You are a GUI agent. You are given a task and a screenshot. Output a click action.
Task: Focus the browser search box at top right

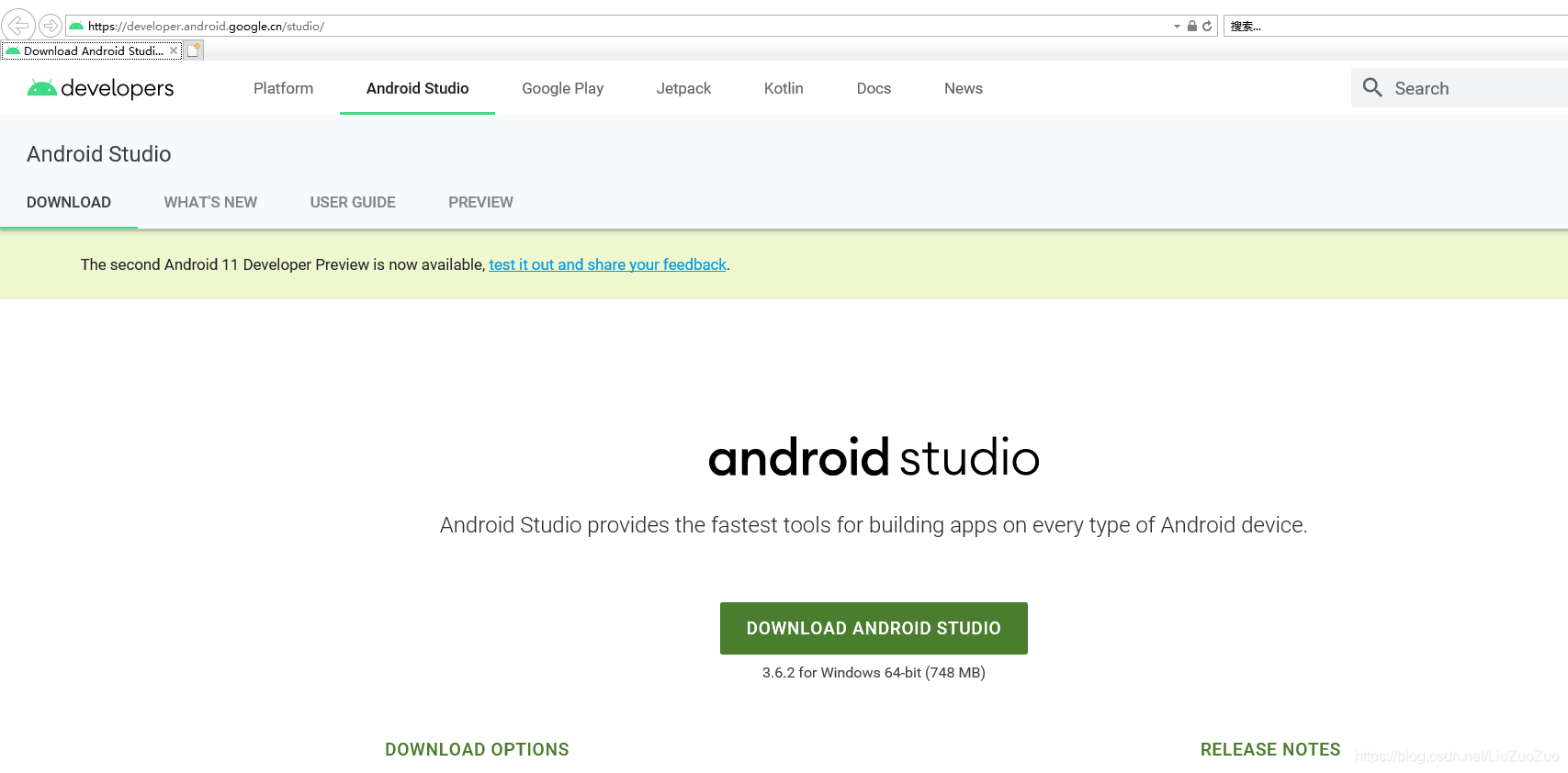pos(1395,26)
